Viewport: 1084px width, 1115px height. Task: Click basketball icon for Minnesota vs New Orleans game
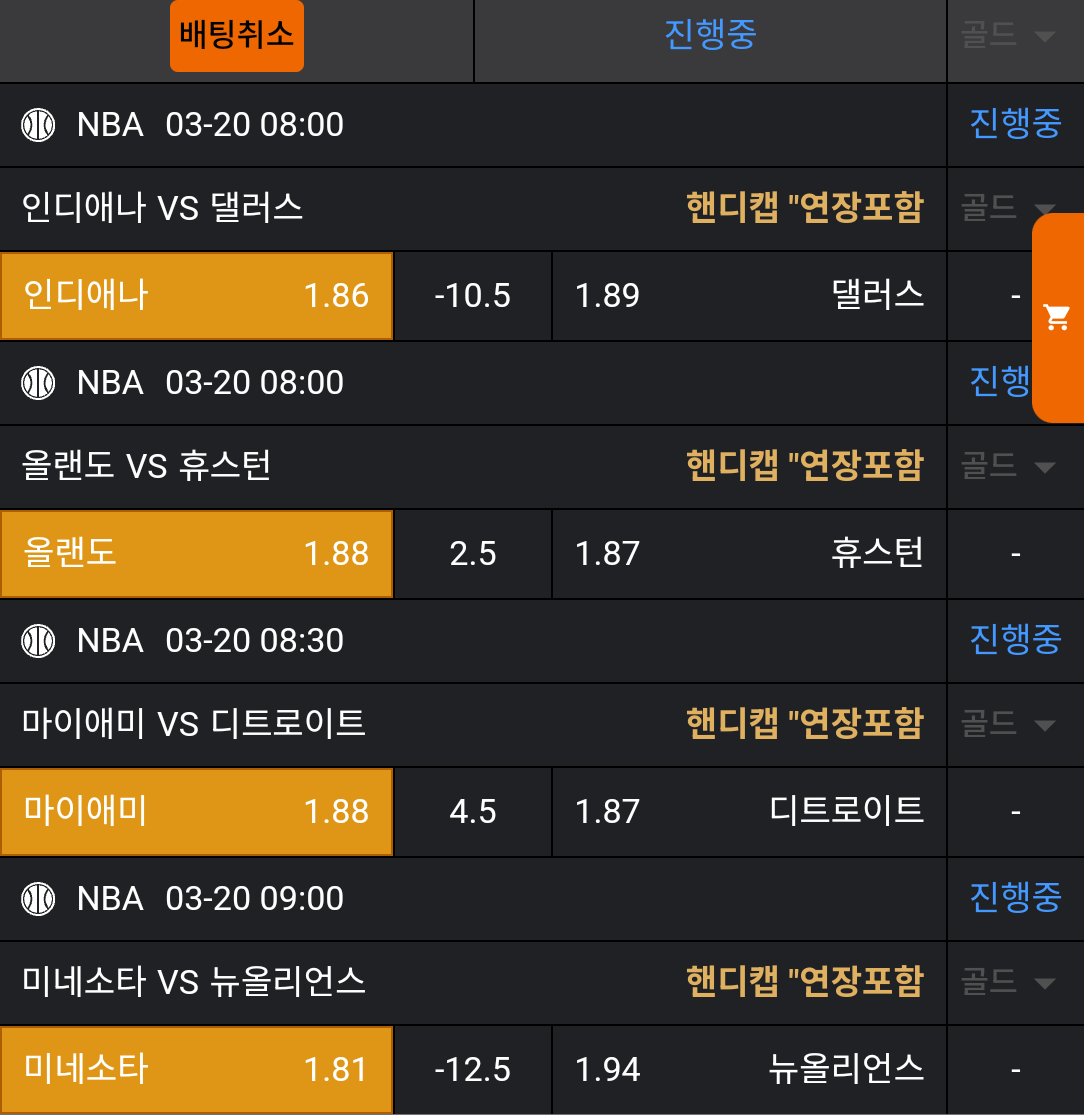click(x=38, y=898)
